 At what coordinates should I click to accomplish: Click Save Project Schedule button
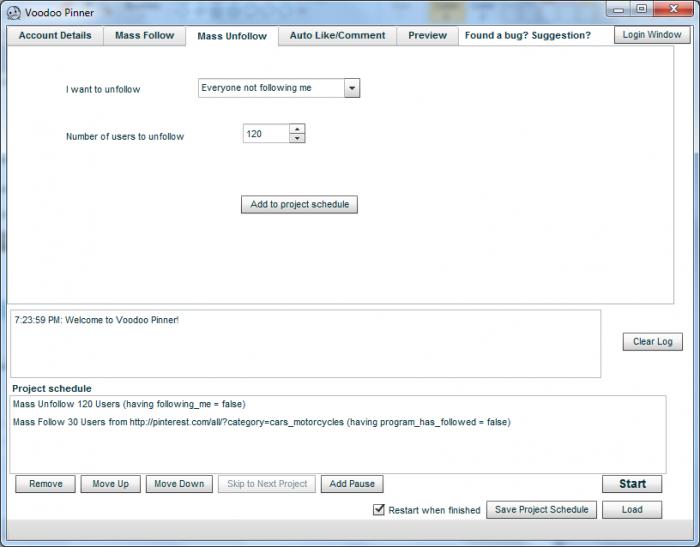(x=542, y=510)
